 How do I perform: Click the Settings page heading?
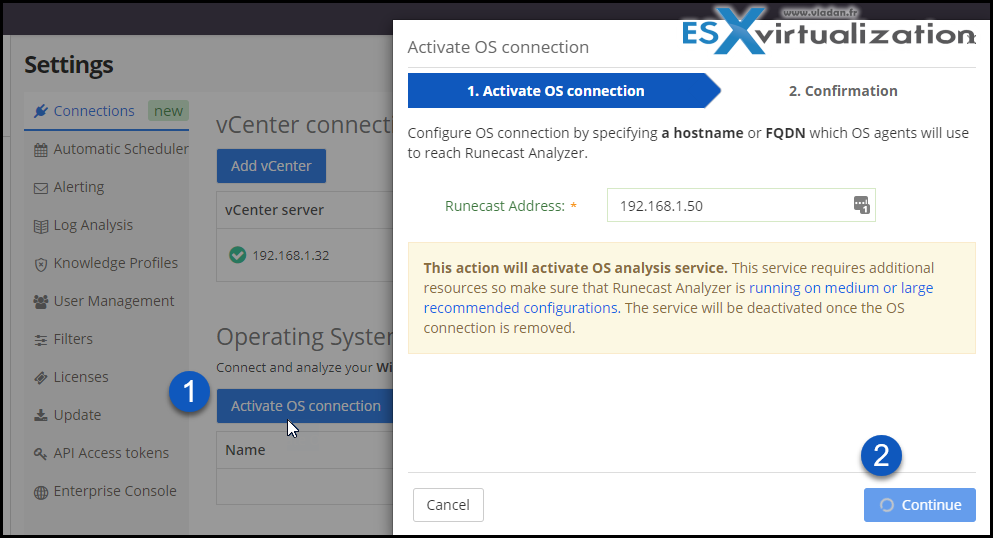[x=68, y=65]
